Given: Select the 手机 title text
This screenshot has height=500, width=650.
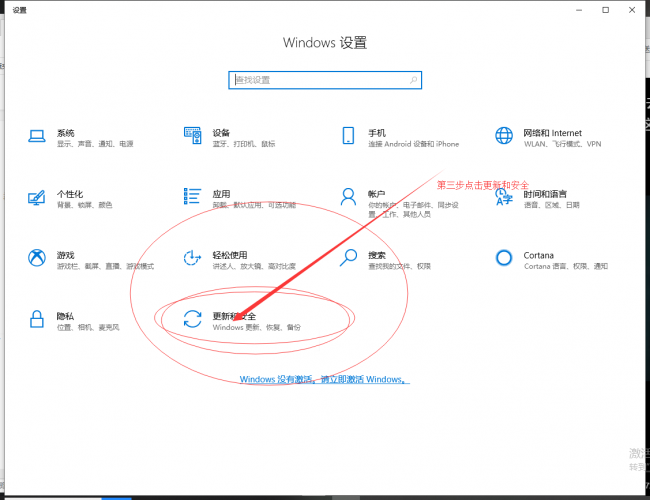Looking at the screenshot, I should tap(377, 133).
